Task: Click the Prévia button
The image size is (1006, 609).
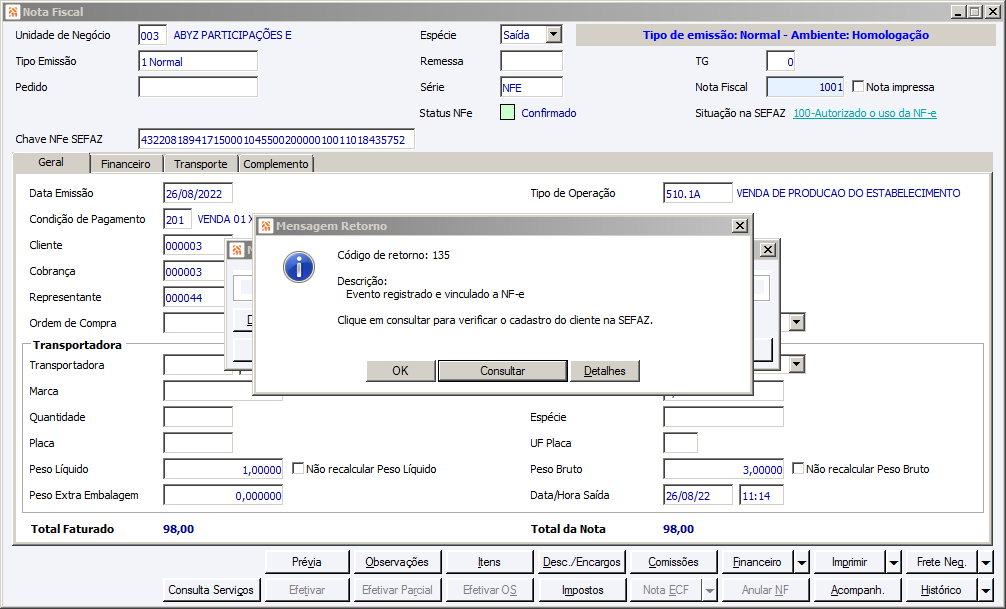Action: (x=307, y=562)
